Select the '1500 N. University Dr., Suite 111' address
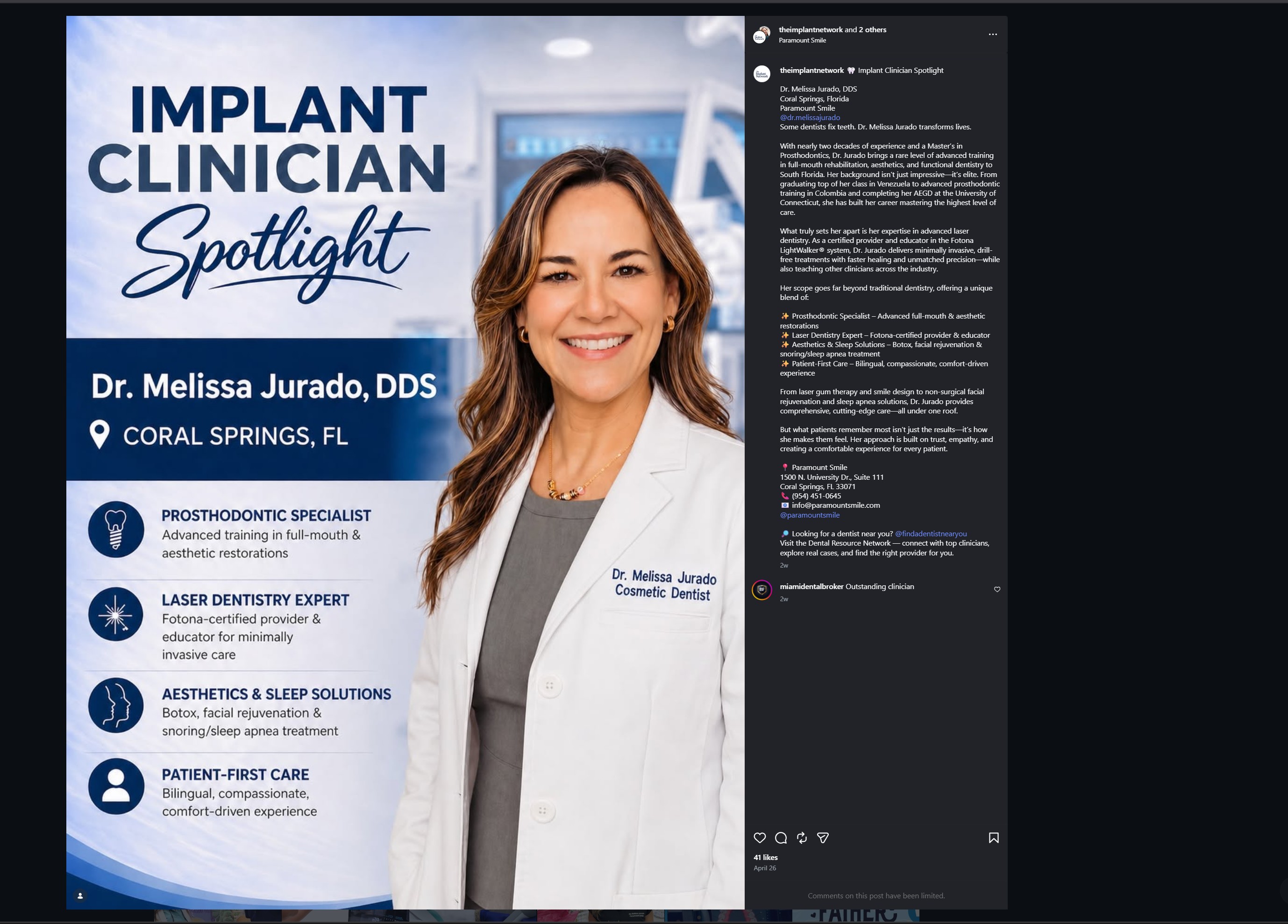1288x924 pixels. coord(832,477)
